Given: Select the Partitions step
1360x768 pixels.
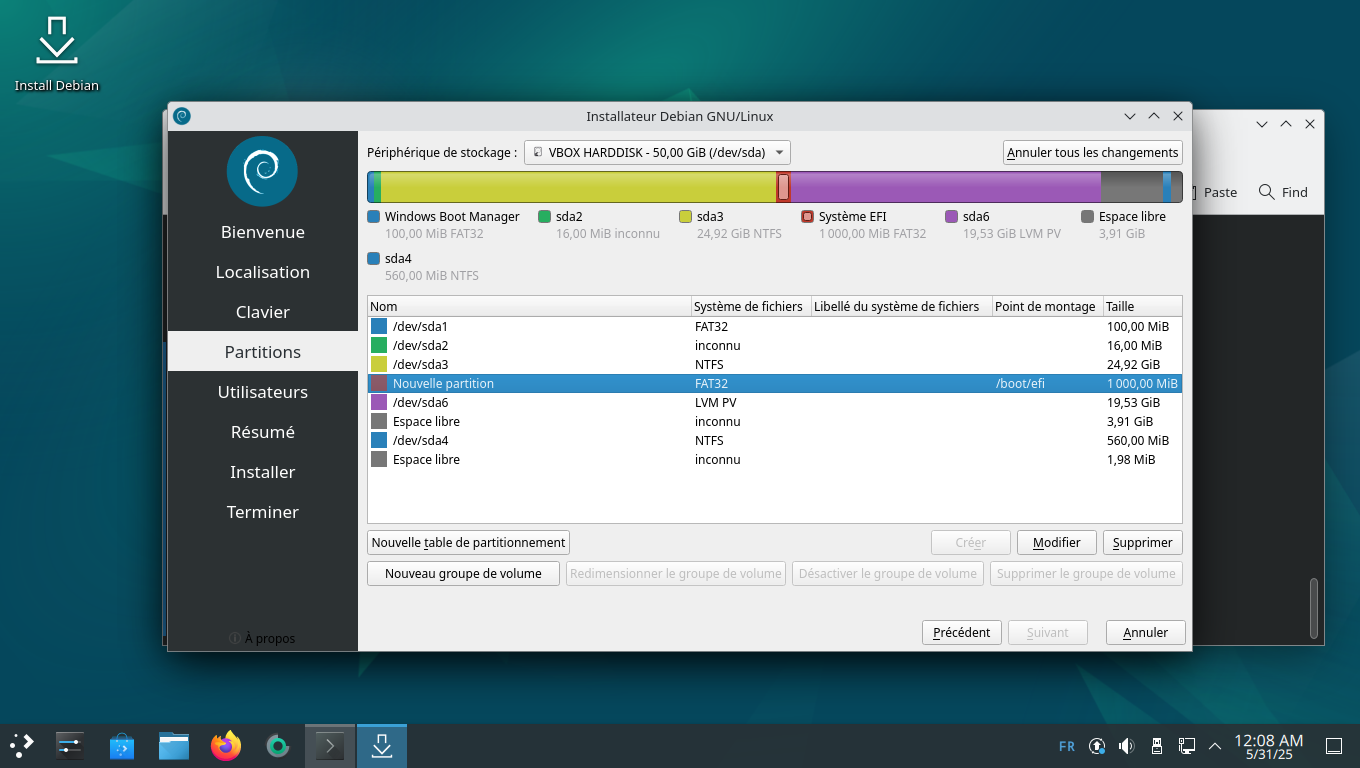Looking at the screenshot, I should [263, 352].
